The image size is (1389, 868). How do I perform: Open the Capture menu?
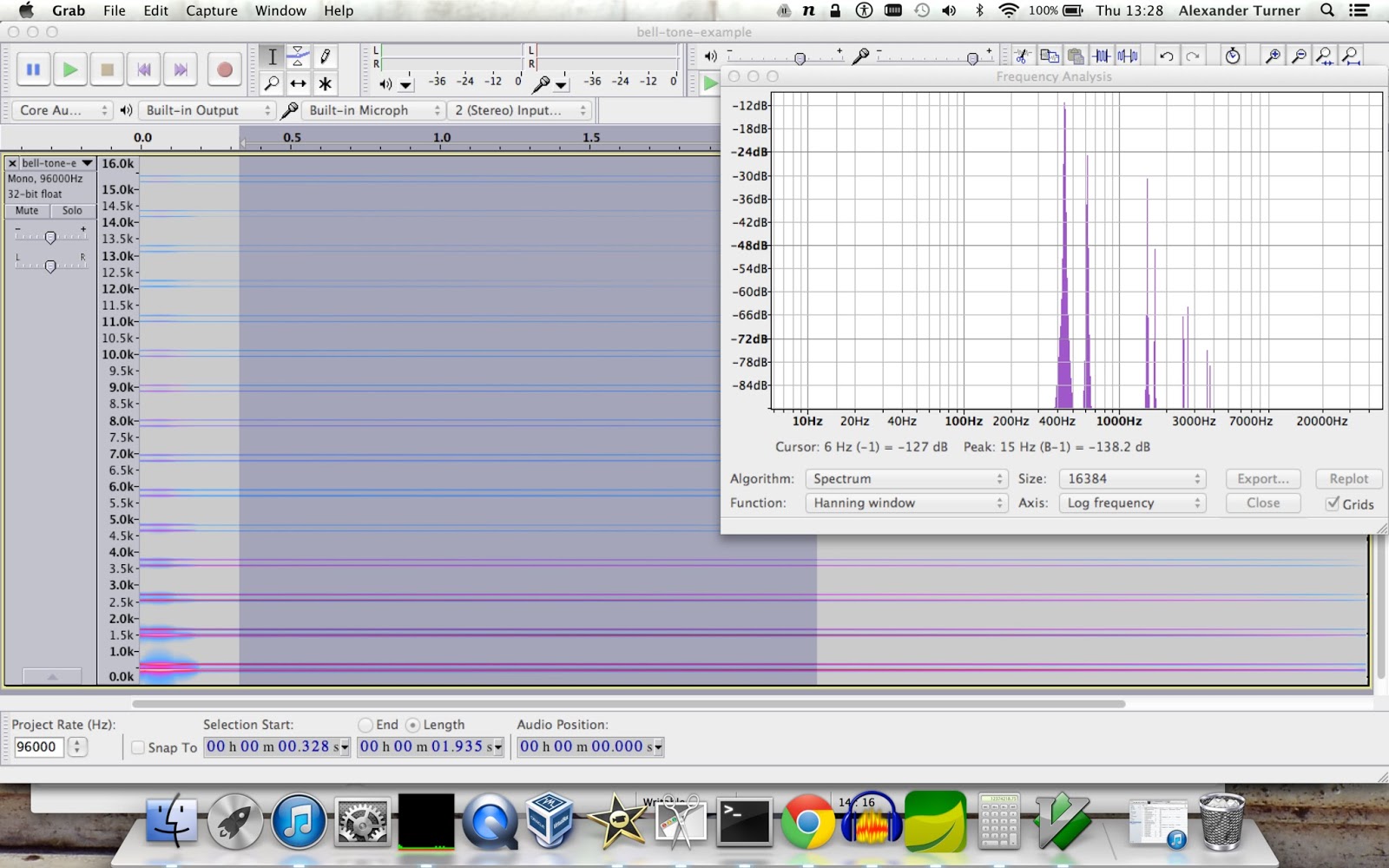coord(210,10)
